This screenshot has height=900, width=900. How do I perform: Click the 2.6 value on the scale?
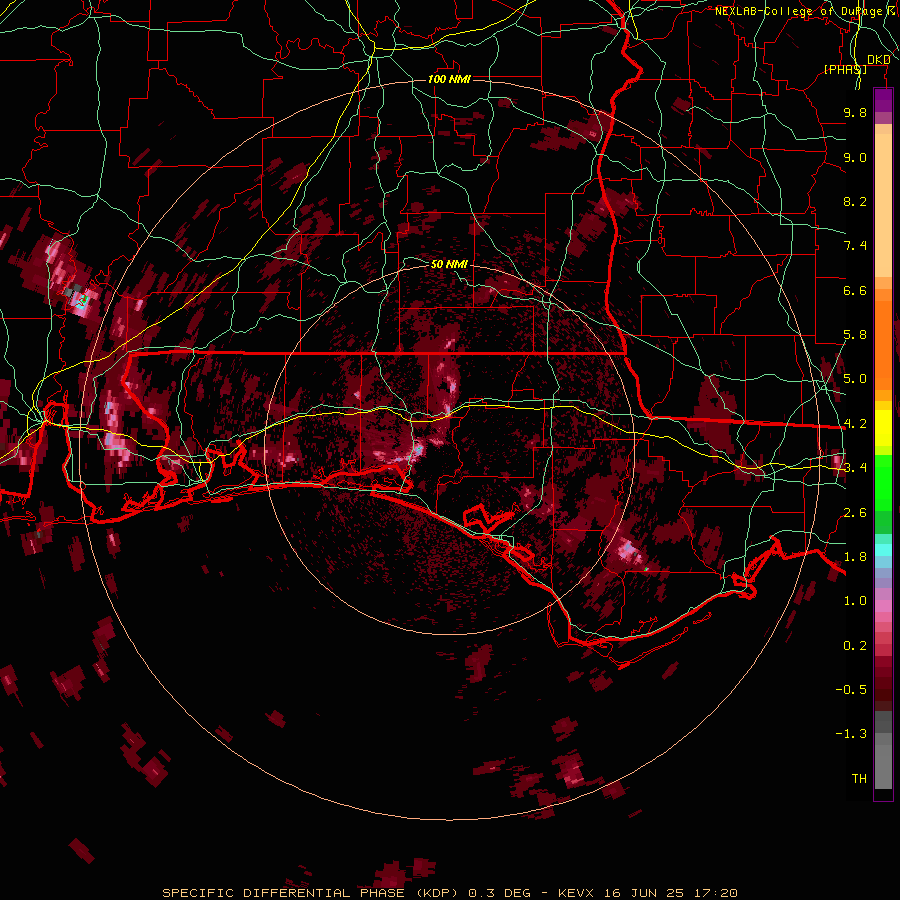coord(855,513)
